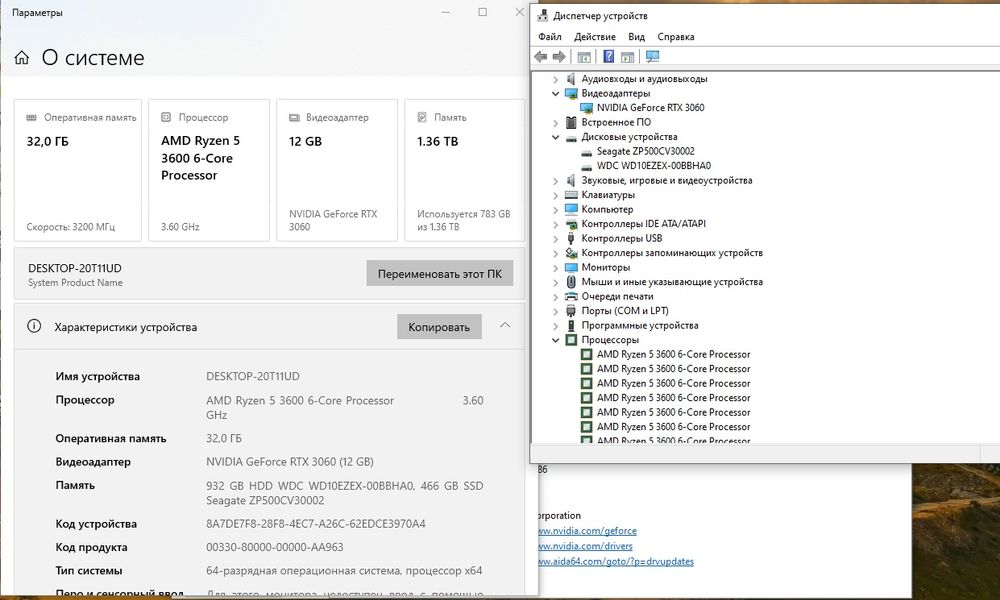The width and height of the screenshot is (1000, 600).
Task: Open the nvidia.com/geforce link
Action: [587, 530]
